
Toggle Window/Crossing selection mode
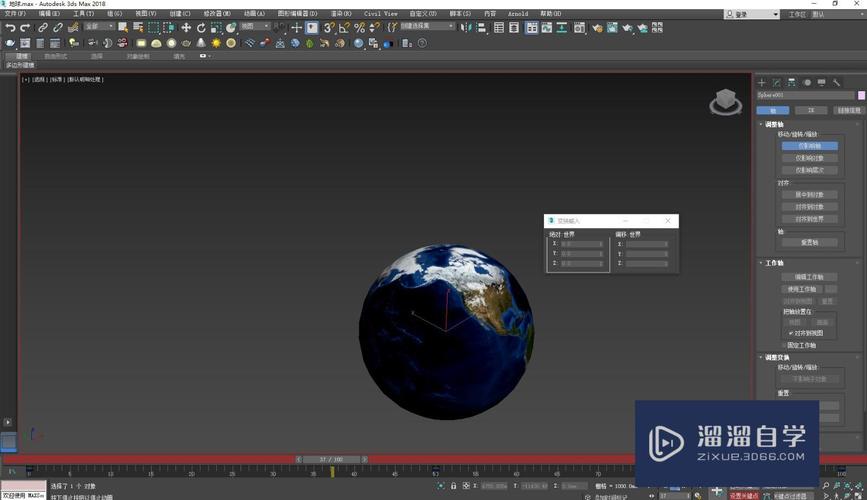[169, 27]
